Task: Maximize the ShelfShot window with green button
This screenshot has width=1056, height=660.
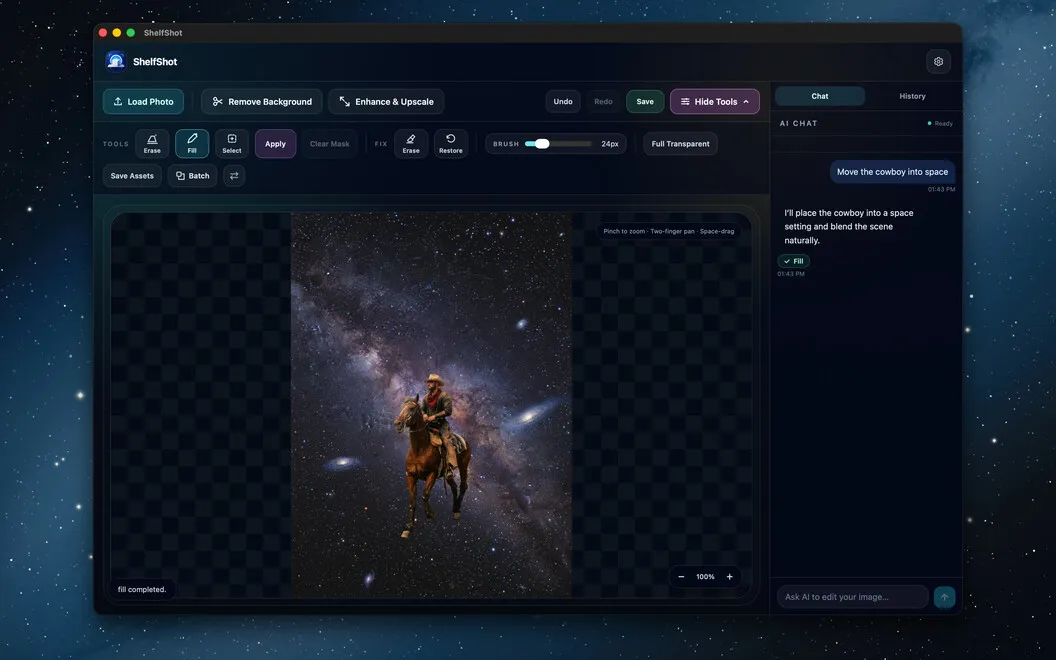Action: [x=131, y=32]
